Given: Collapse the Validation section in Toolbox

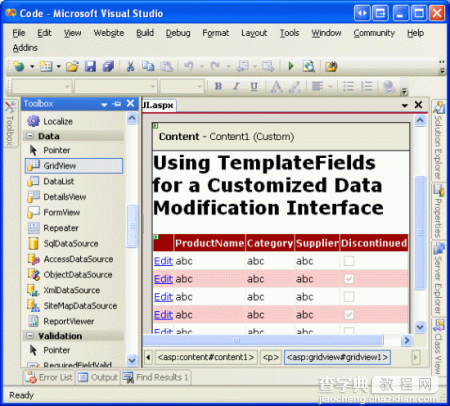Looking at the screenshot, I should pos(30,336).
